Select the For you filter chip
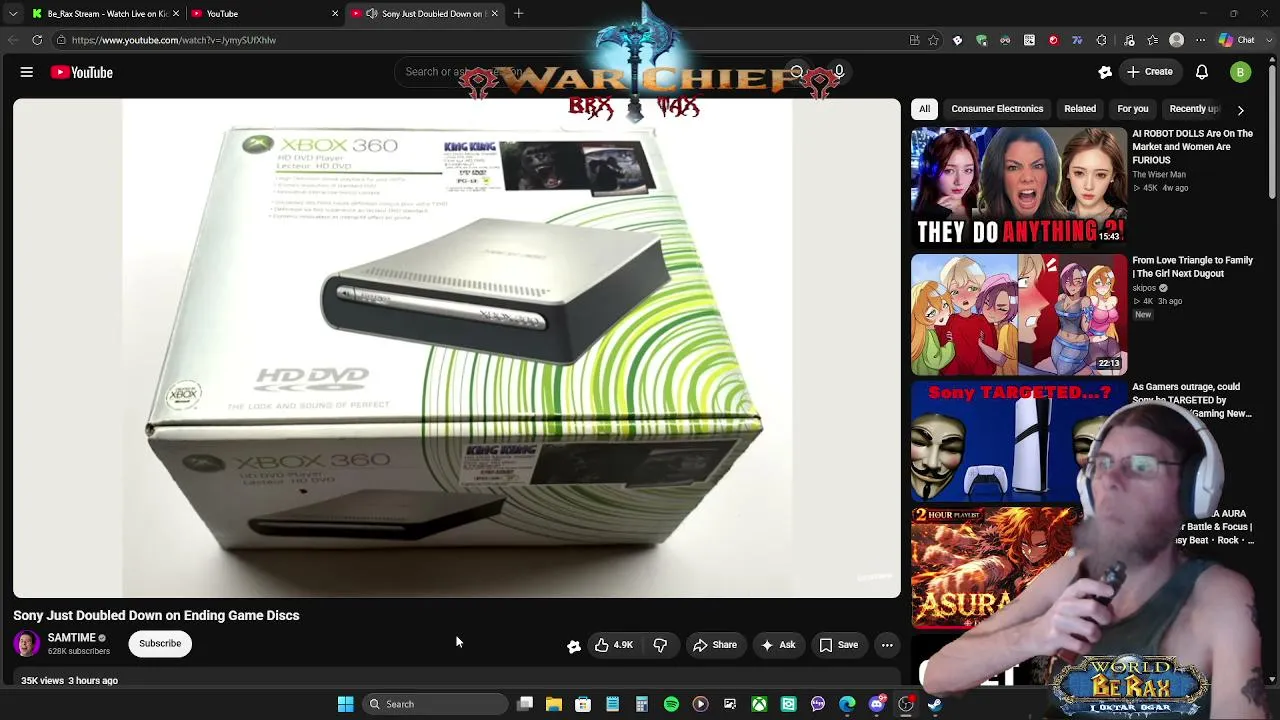Screen dimensions: 1280x720 click(x=1133, y=109)
